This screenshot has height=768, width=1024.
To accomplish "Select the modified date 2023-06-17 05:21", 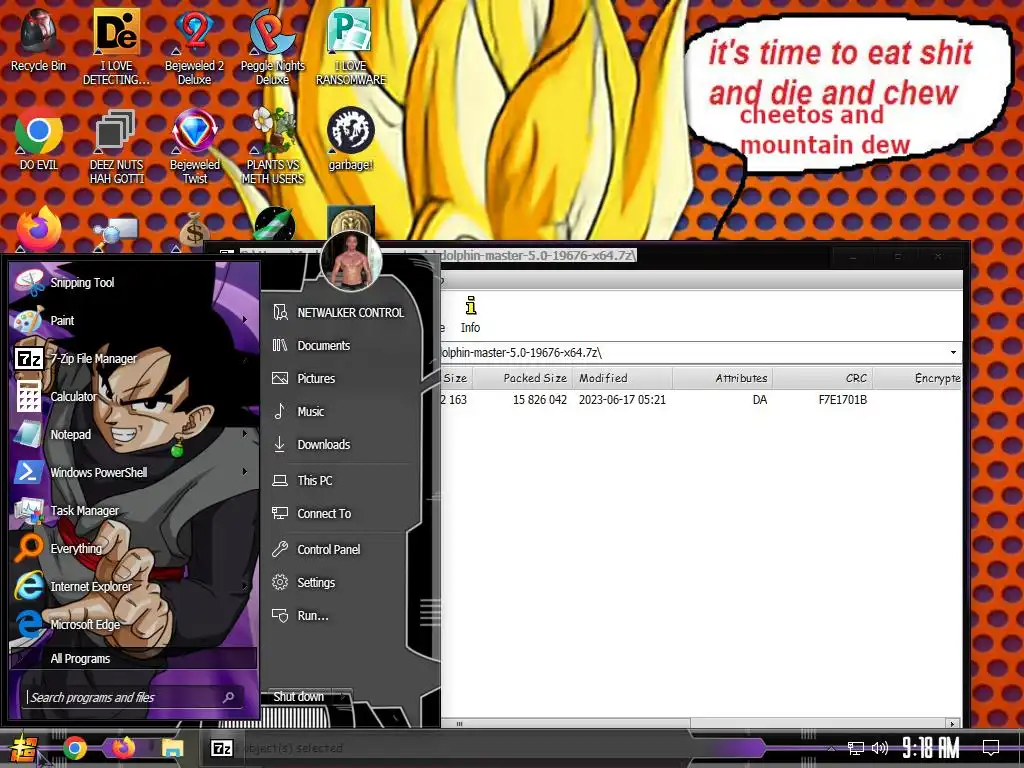I will click(622, 400).
